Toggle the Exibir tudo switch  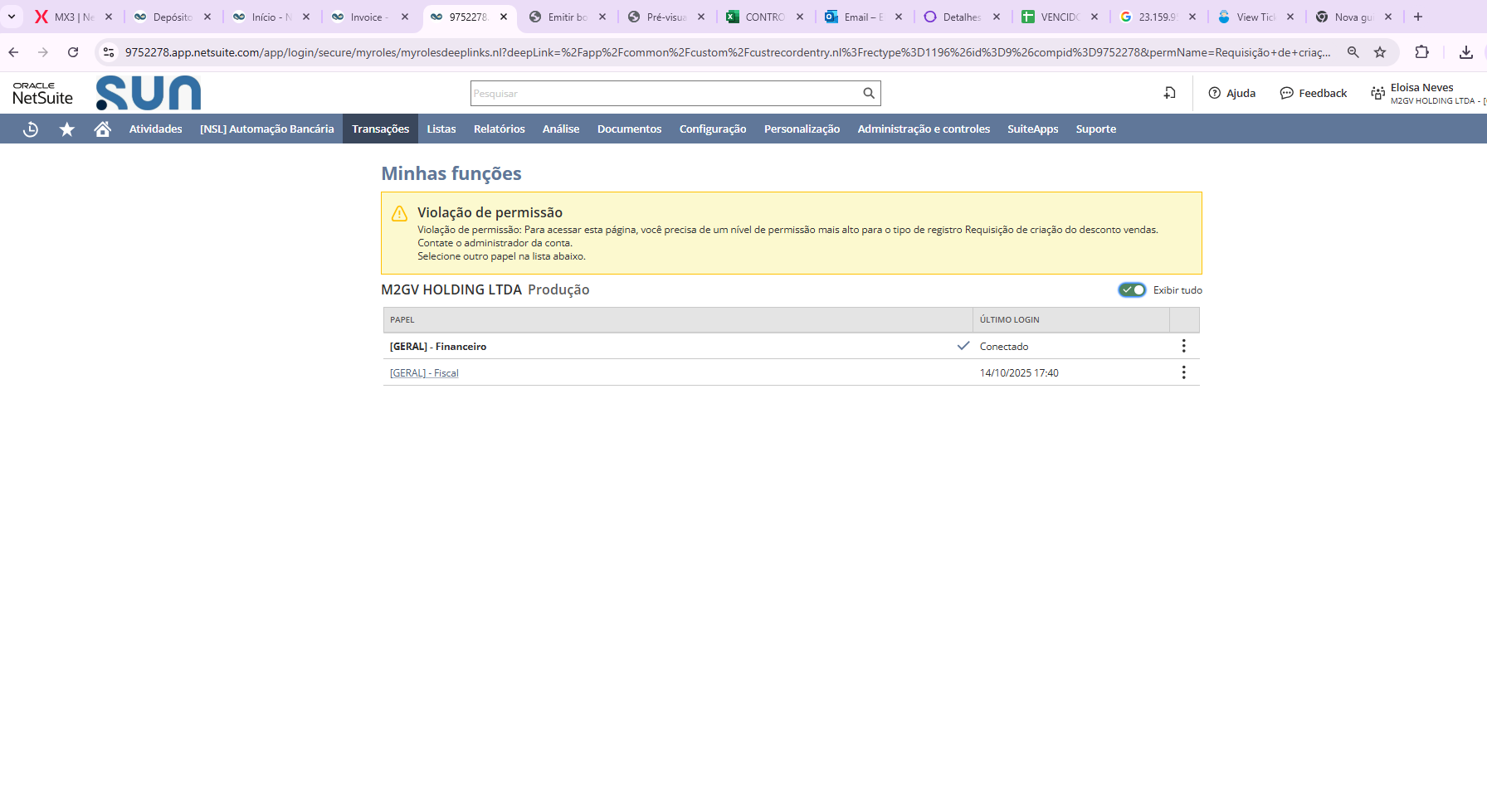click(x=1132, y=290)
